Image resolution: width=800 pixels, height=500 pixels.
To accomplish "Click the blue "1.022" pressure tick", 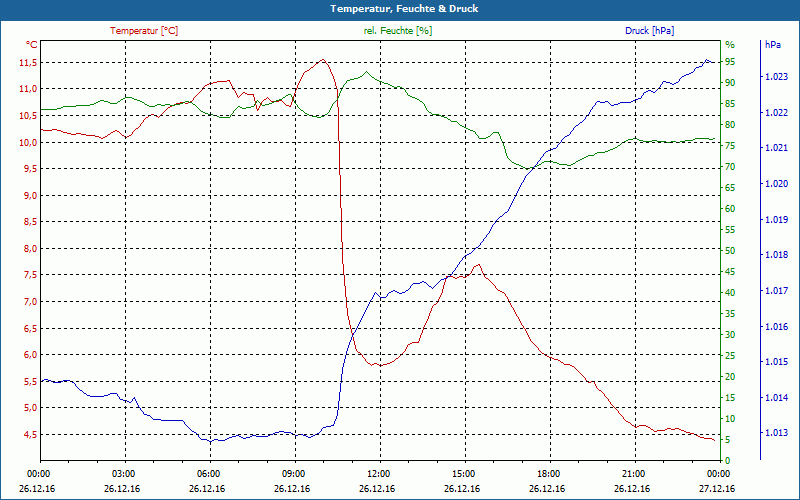I will coord(777,113).
